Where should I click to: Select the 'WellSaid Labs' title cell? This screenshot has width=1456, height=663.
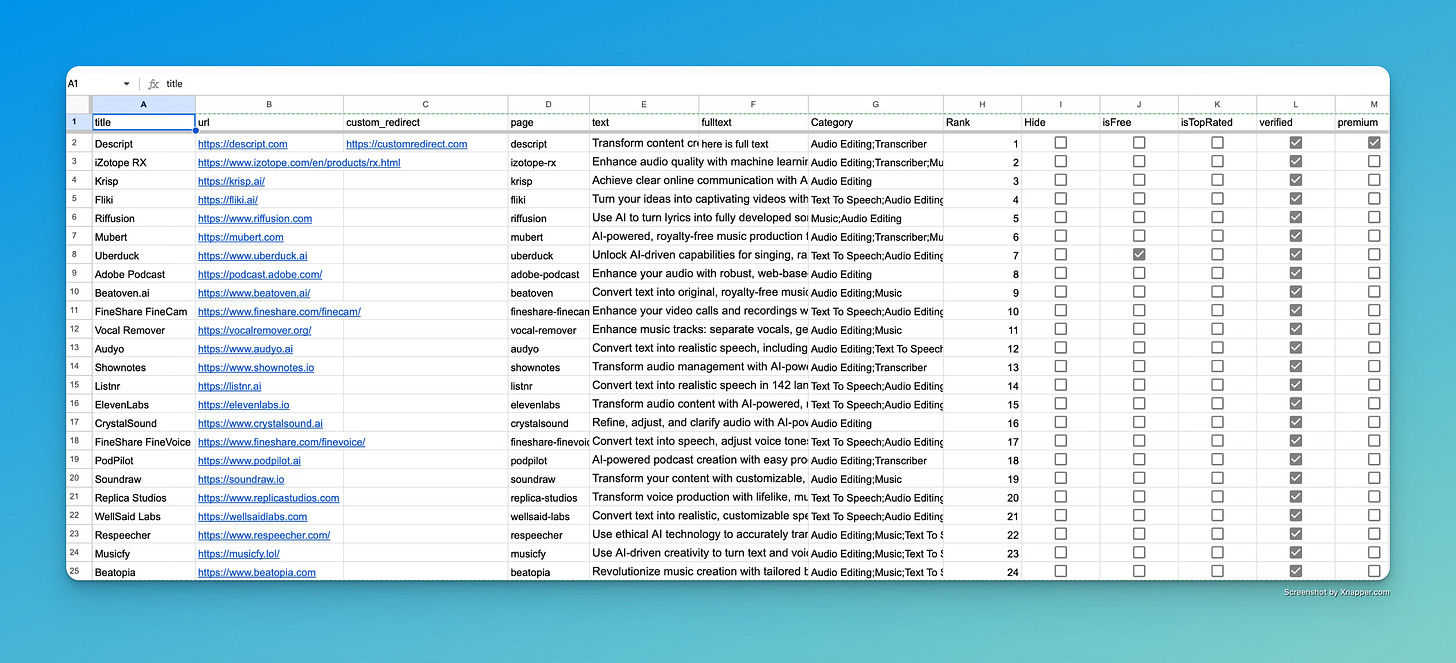click(143, 516)
